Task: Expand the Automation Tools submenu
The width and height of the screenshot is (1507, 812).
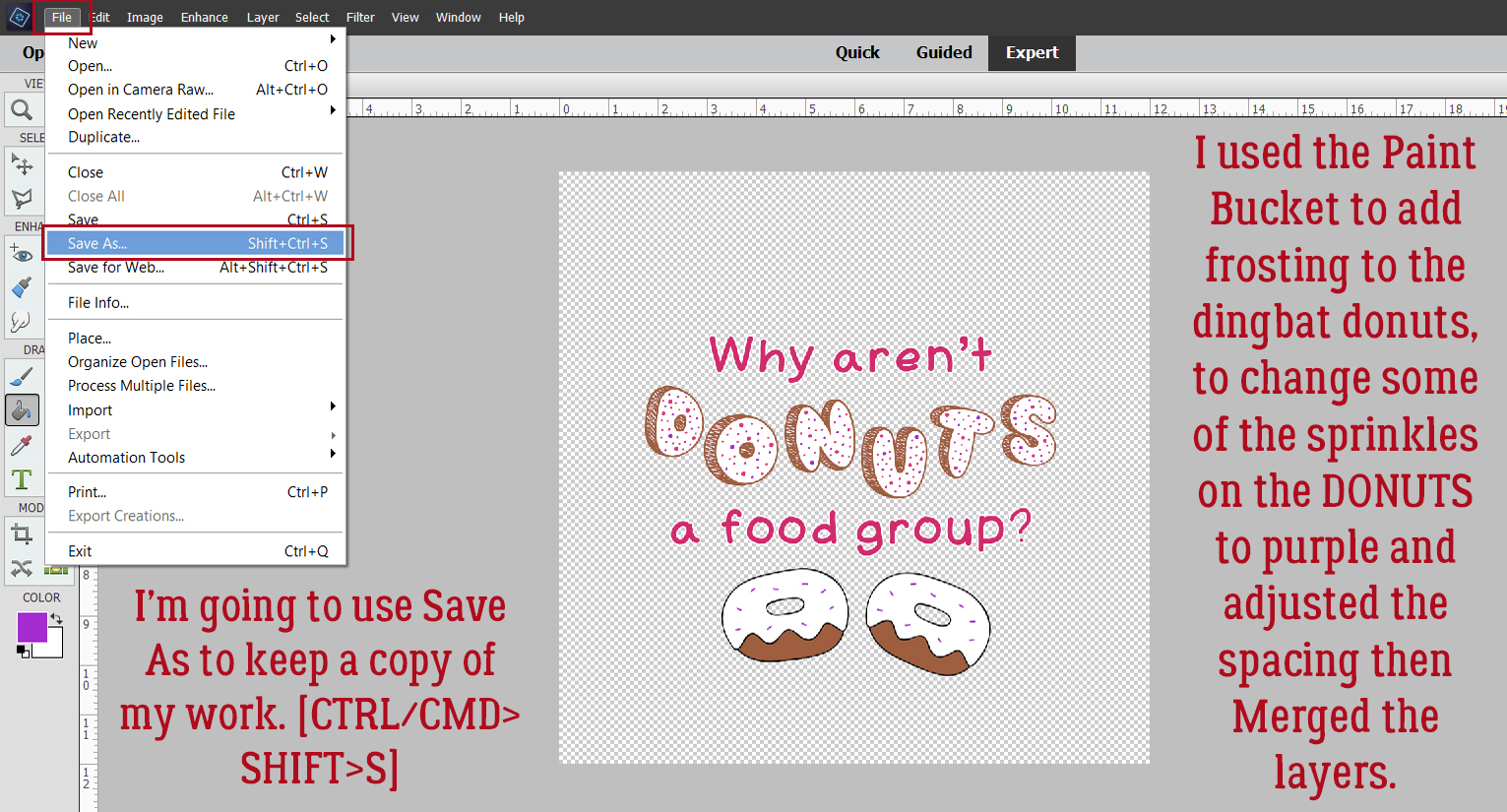Action: coord(333,454)
